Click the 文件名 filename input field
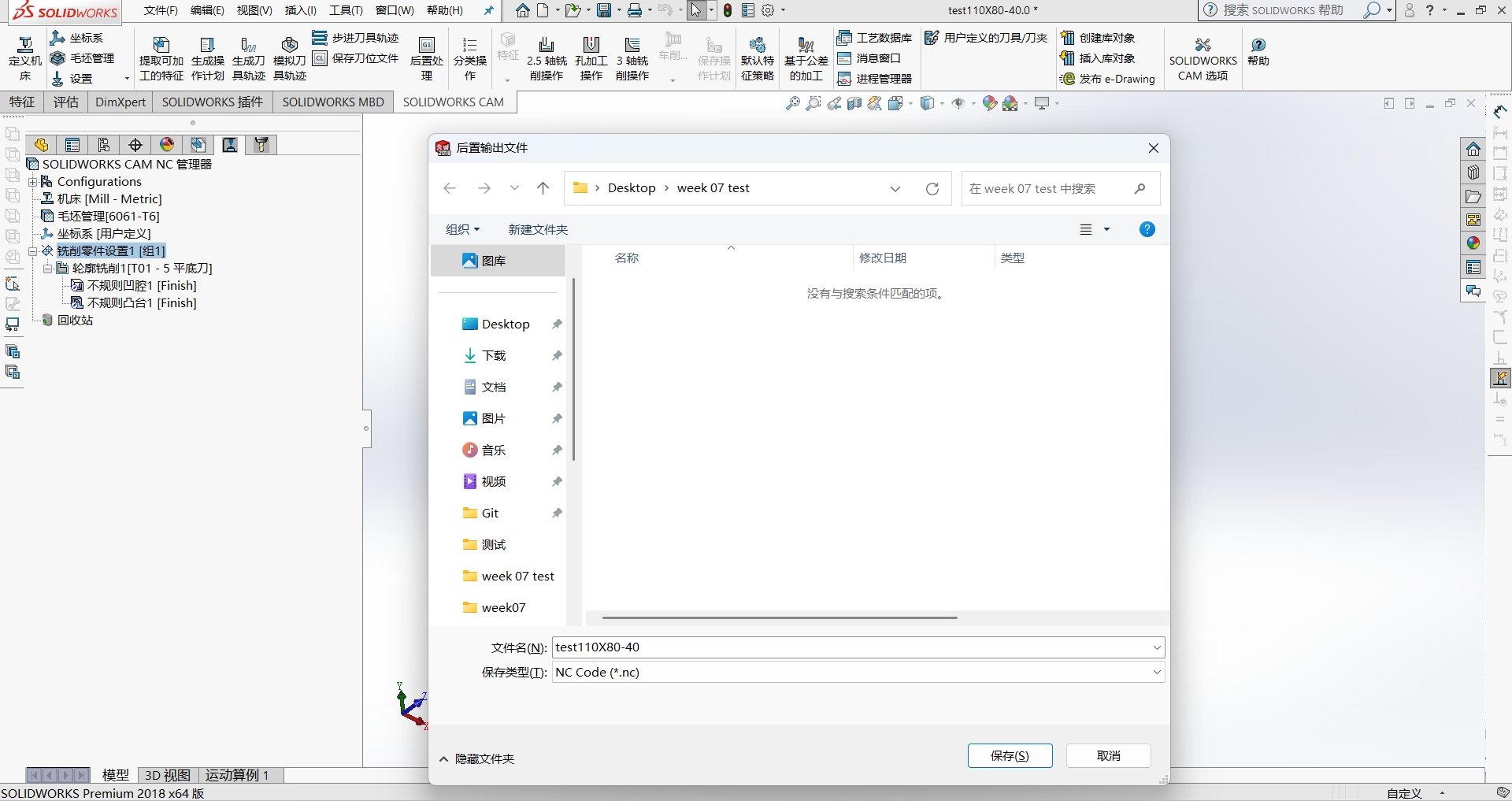Image resolution: width=1512 pixels, height=801 pixels. 851,647
